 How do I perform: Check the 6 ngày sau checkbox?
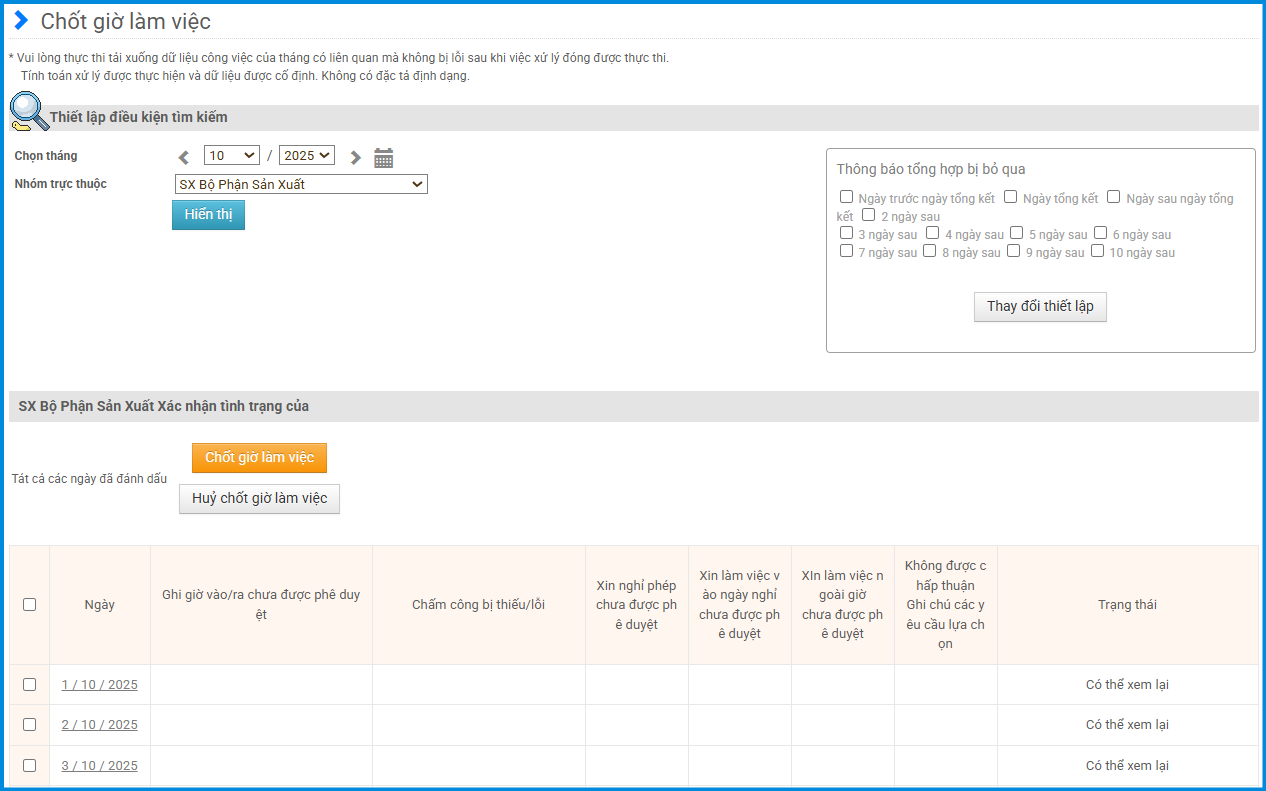click(1101, 233)
